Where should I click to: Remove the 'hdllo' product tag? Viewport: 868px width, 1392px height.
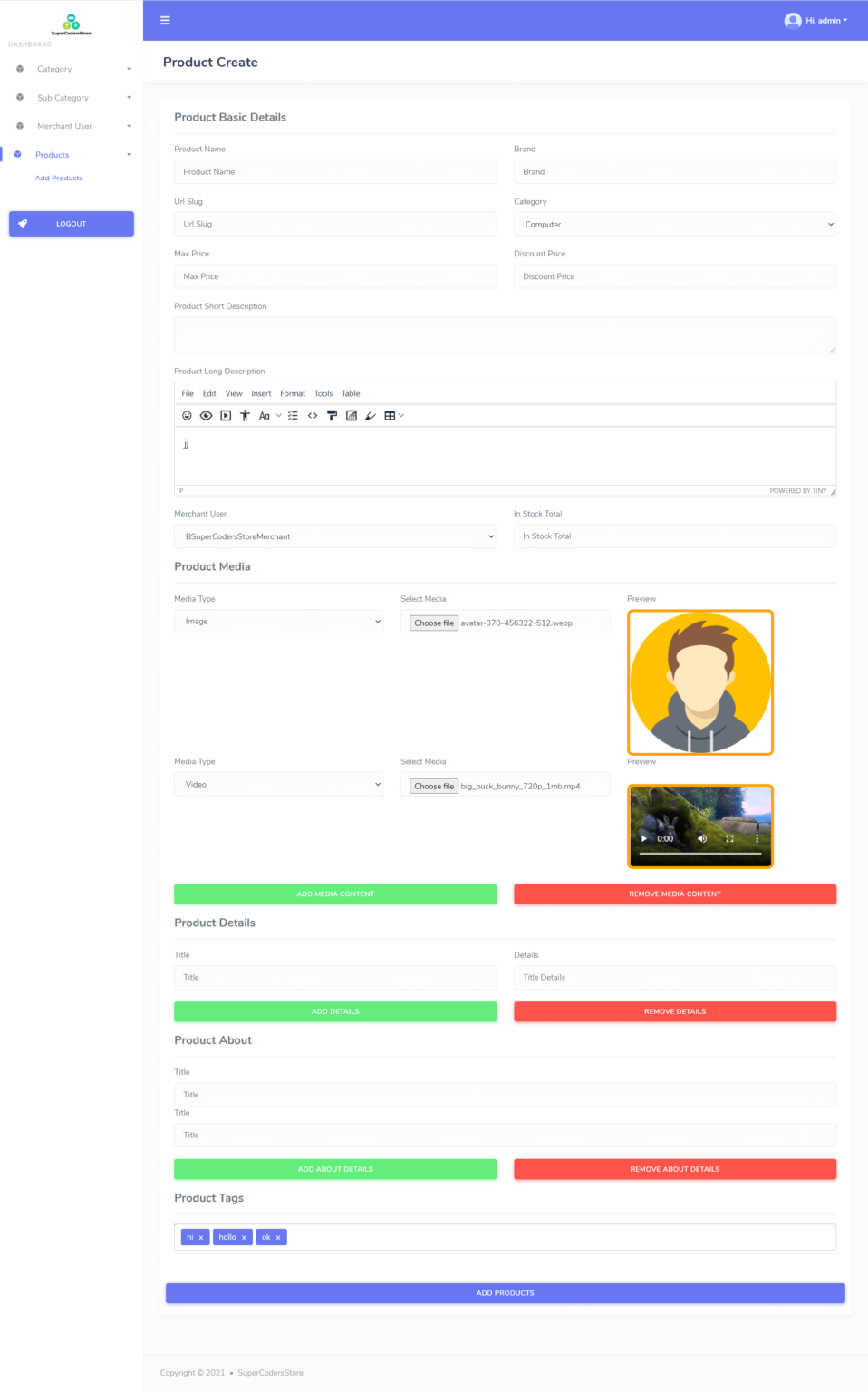coord(243,1236)
